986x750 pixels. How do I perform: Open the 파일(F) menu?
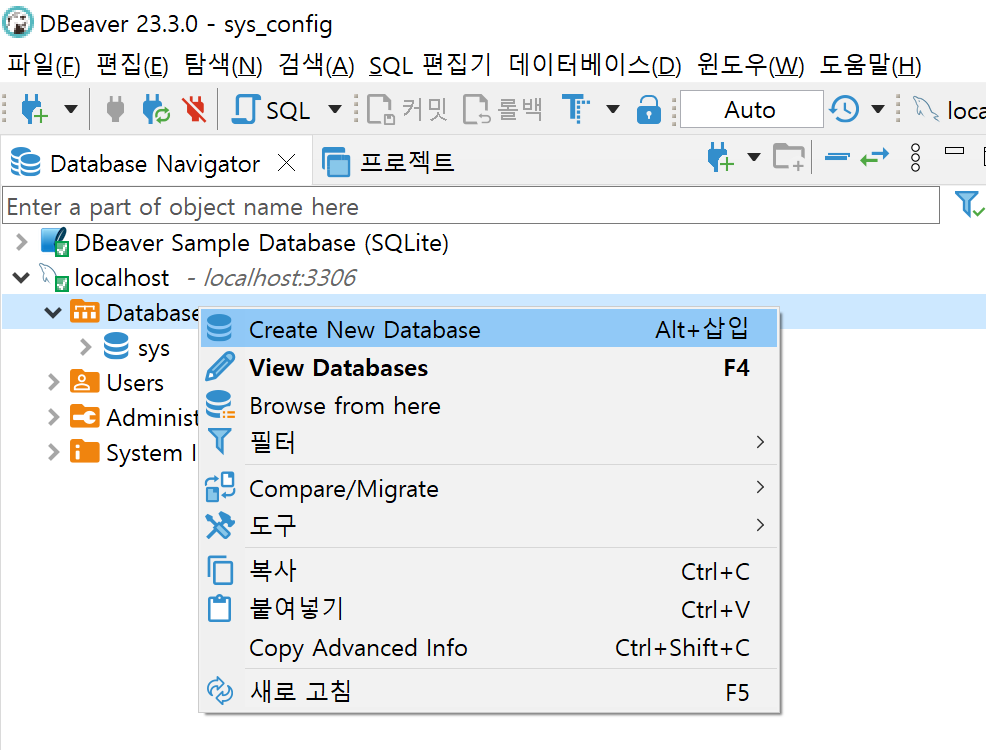[x=44, y=65]
